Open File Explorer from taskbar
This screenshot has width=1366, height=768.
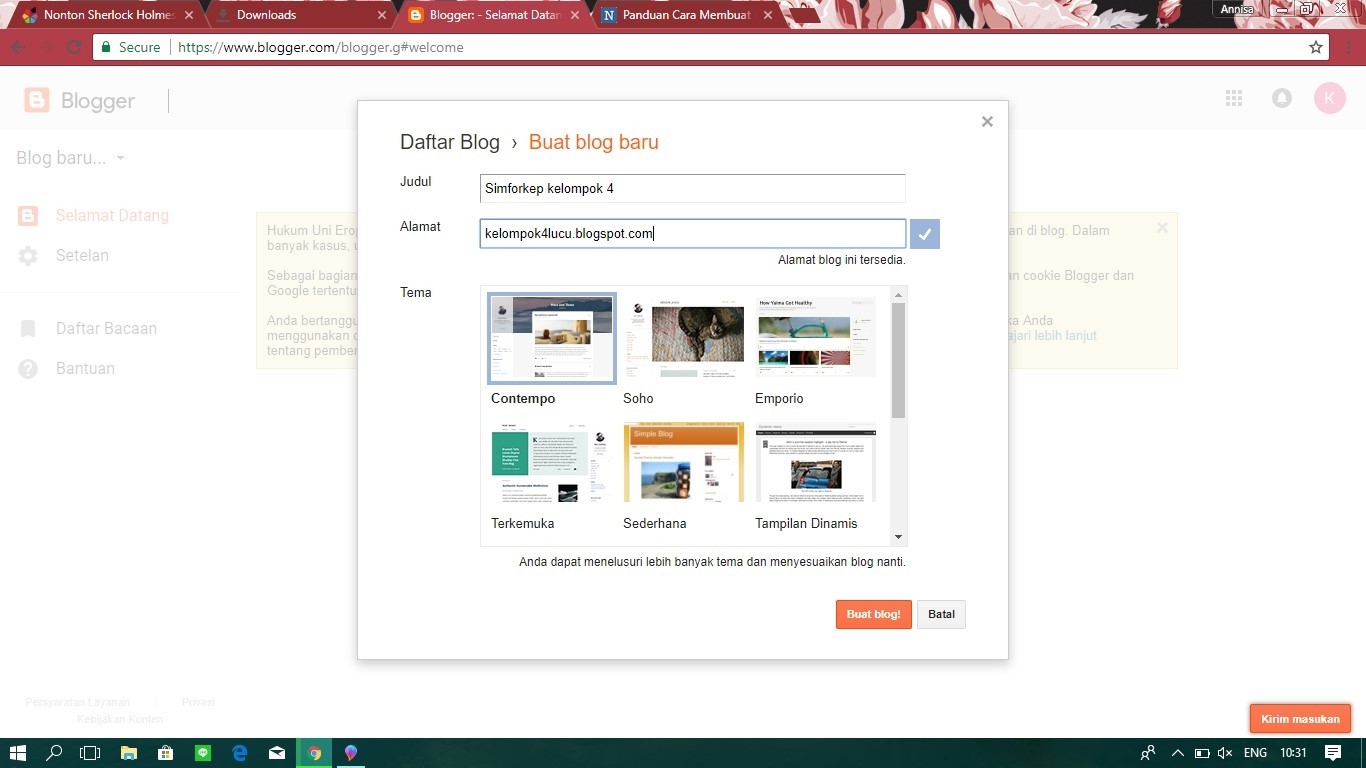(x=129, y=753)
